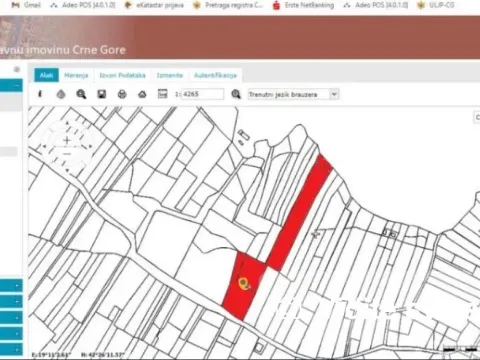Open the ULIP-CG bookmark
This screenshot has height=360, width=480.
coord(435,5)
